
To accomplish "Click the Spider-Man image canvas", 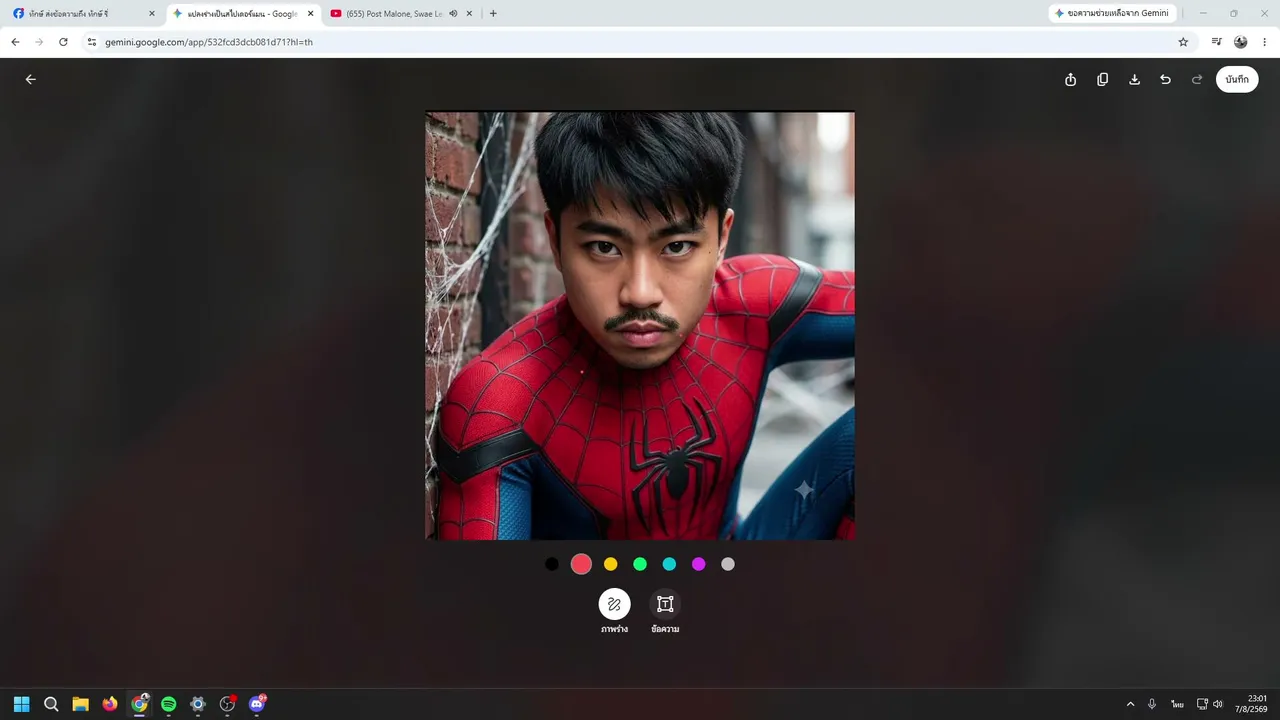I will pos(640,325).
